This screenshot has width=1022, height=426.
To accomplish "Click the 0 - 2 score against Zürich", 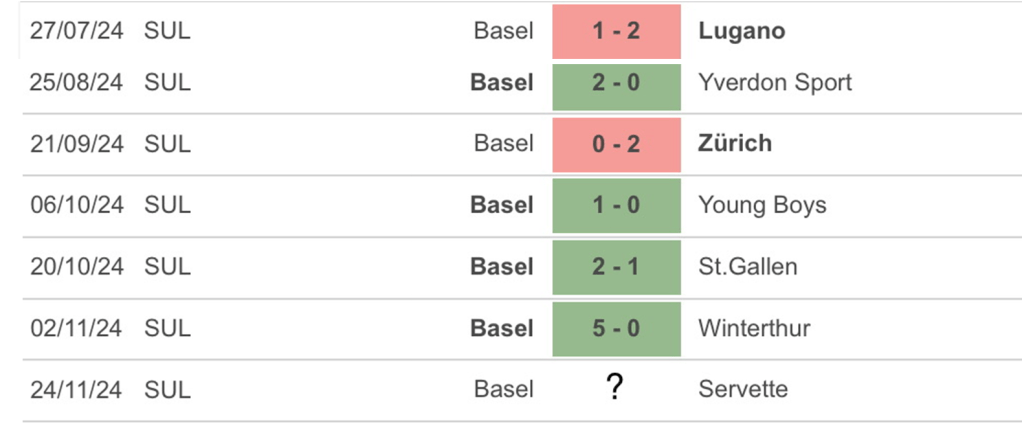I will coord(616,143).
